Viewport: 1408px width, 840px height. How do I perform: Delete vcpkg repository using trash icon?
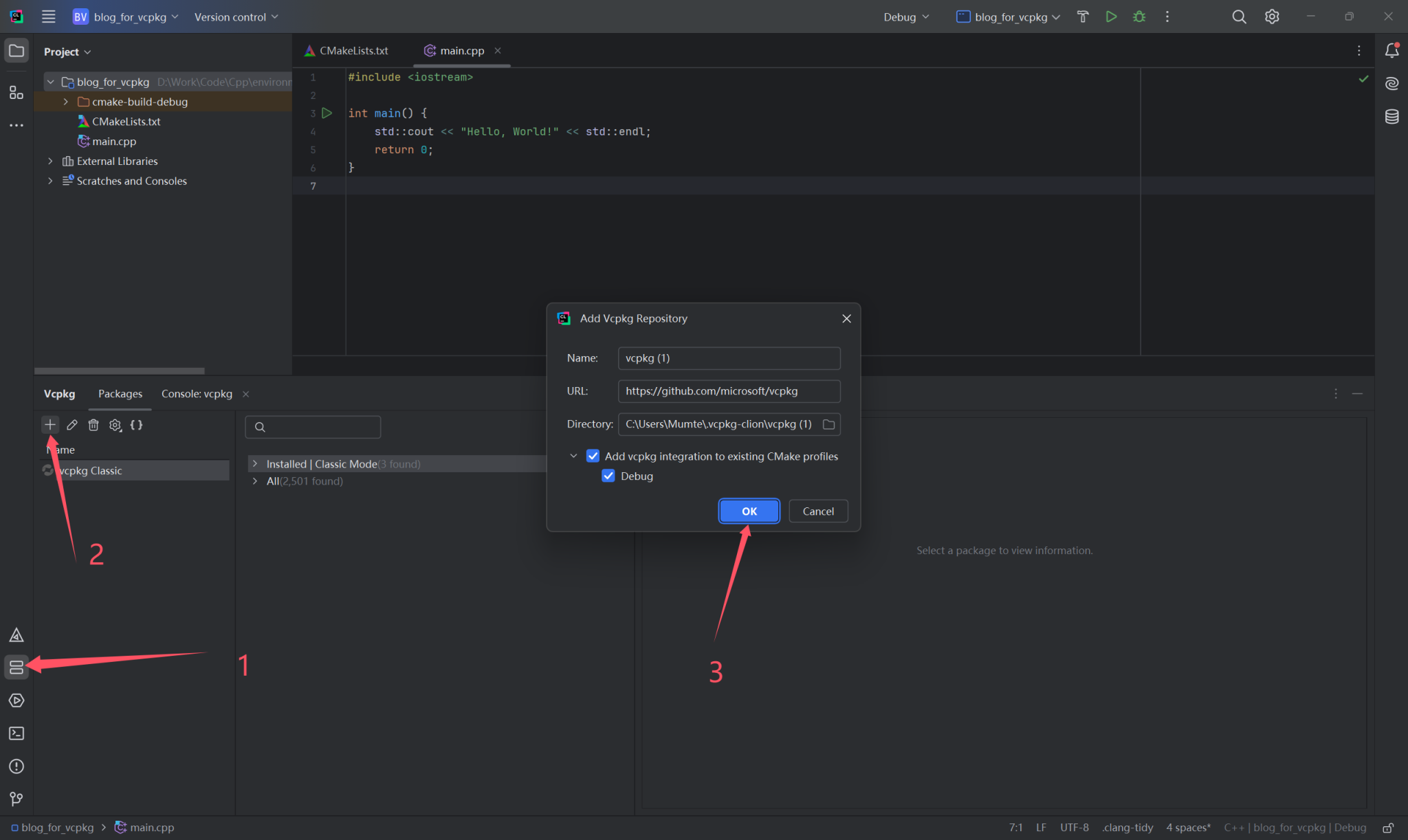pos(93,425)
